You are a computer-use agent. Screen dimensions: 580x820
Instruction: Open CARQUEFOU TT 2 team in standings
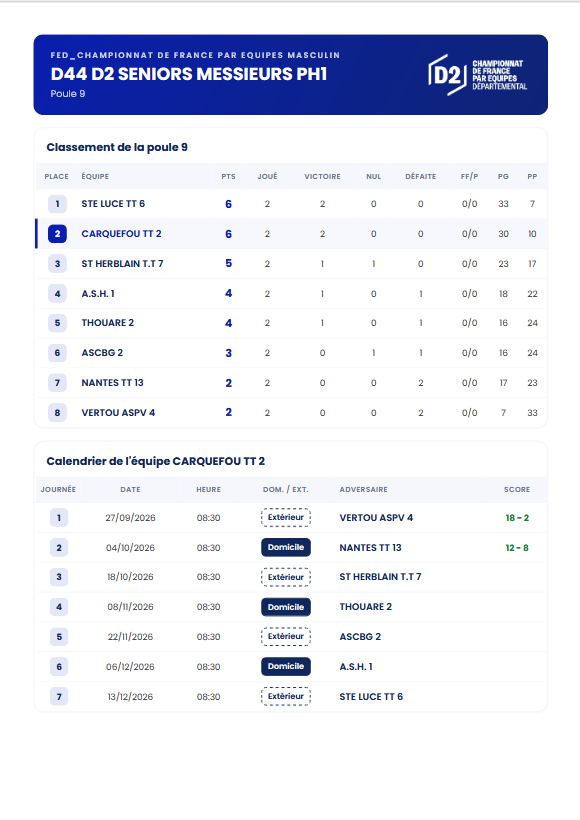(x=121, y=234)
